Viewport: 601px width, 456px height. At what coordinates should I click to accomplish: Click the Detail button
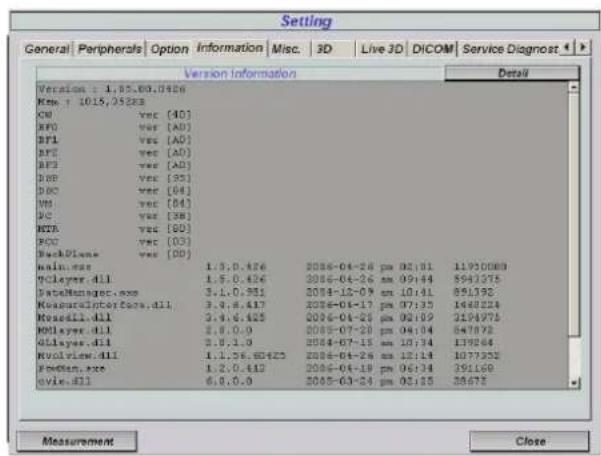pos(512,73)
